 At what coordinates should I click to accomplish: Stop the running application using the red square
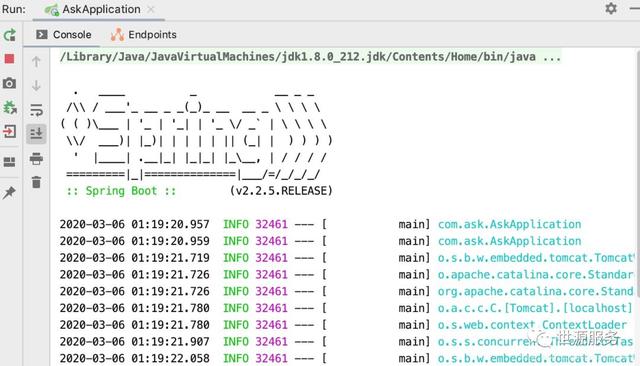point(9,59)
